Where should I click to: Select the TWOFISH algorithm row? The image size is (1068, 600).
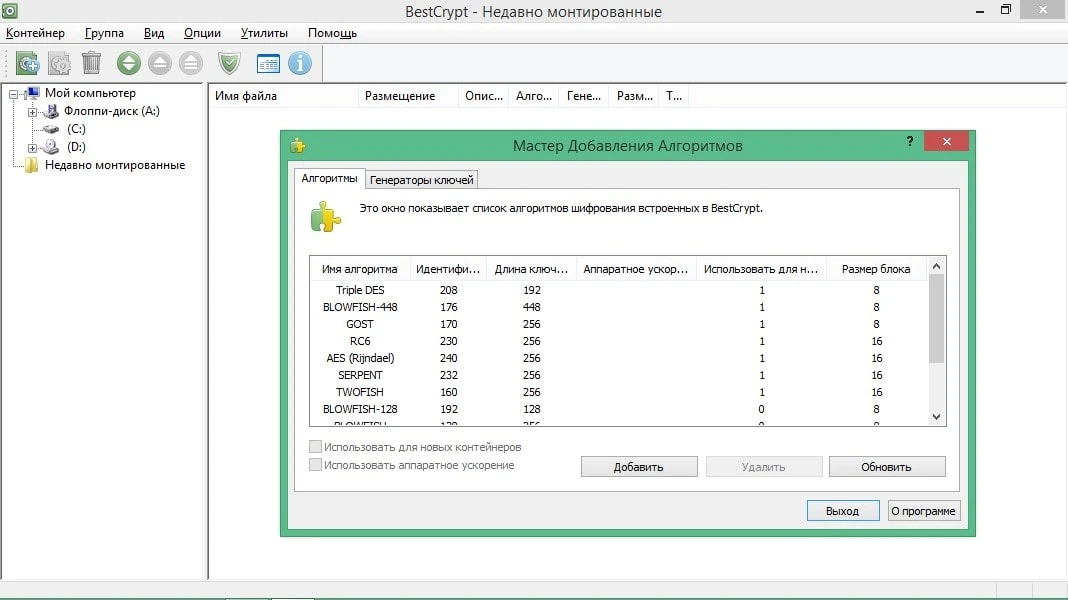(619, 392)
